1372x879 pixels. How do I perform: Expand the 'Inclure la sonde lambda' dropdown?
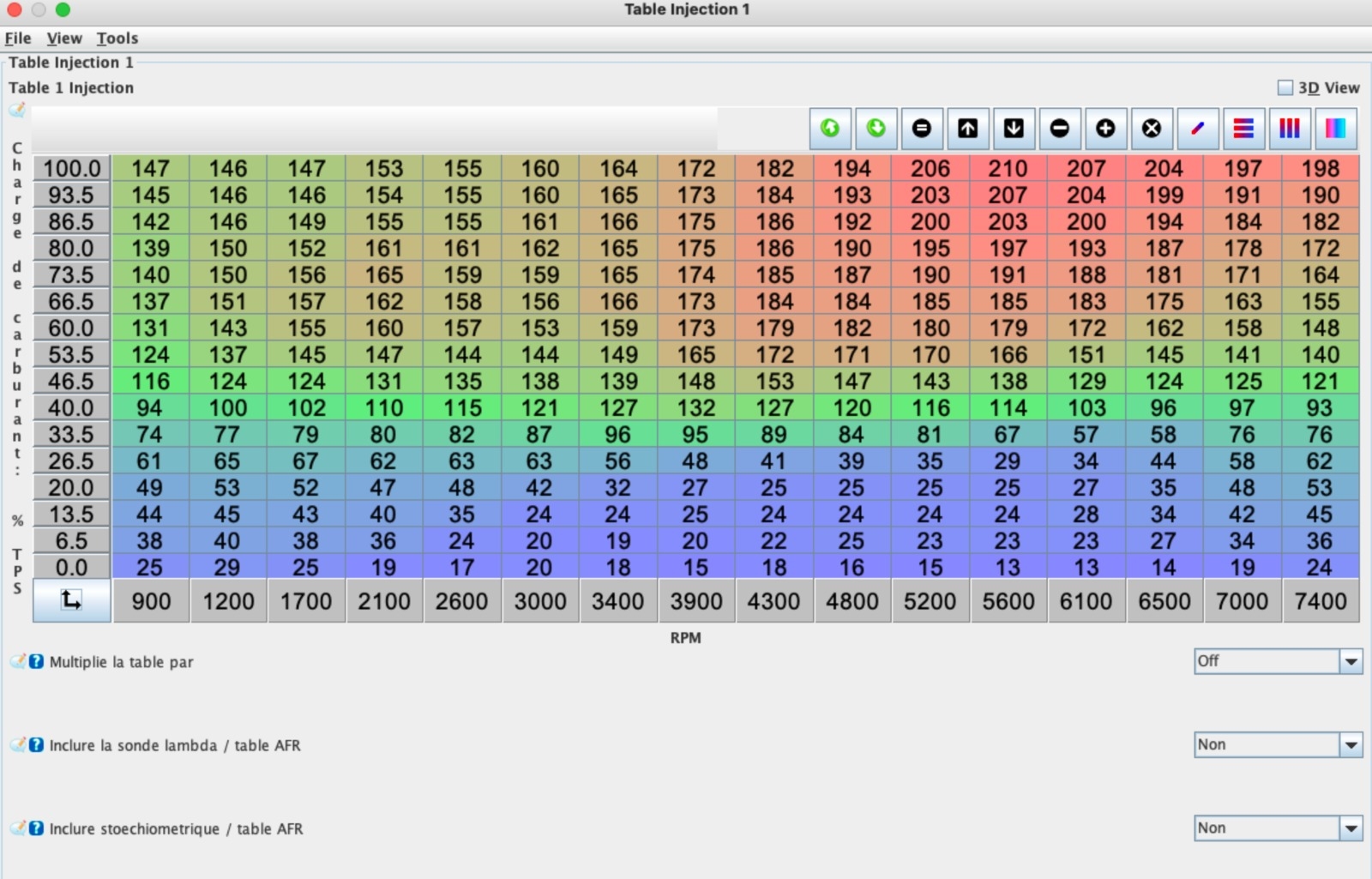1351,744
